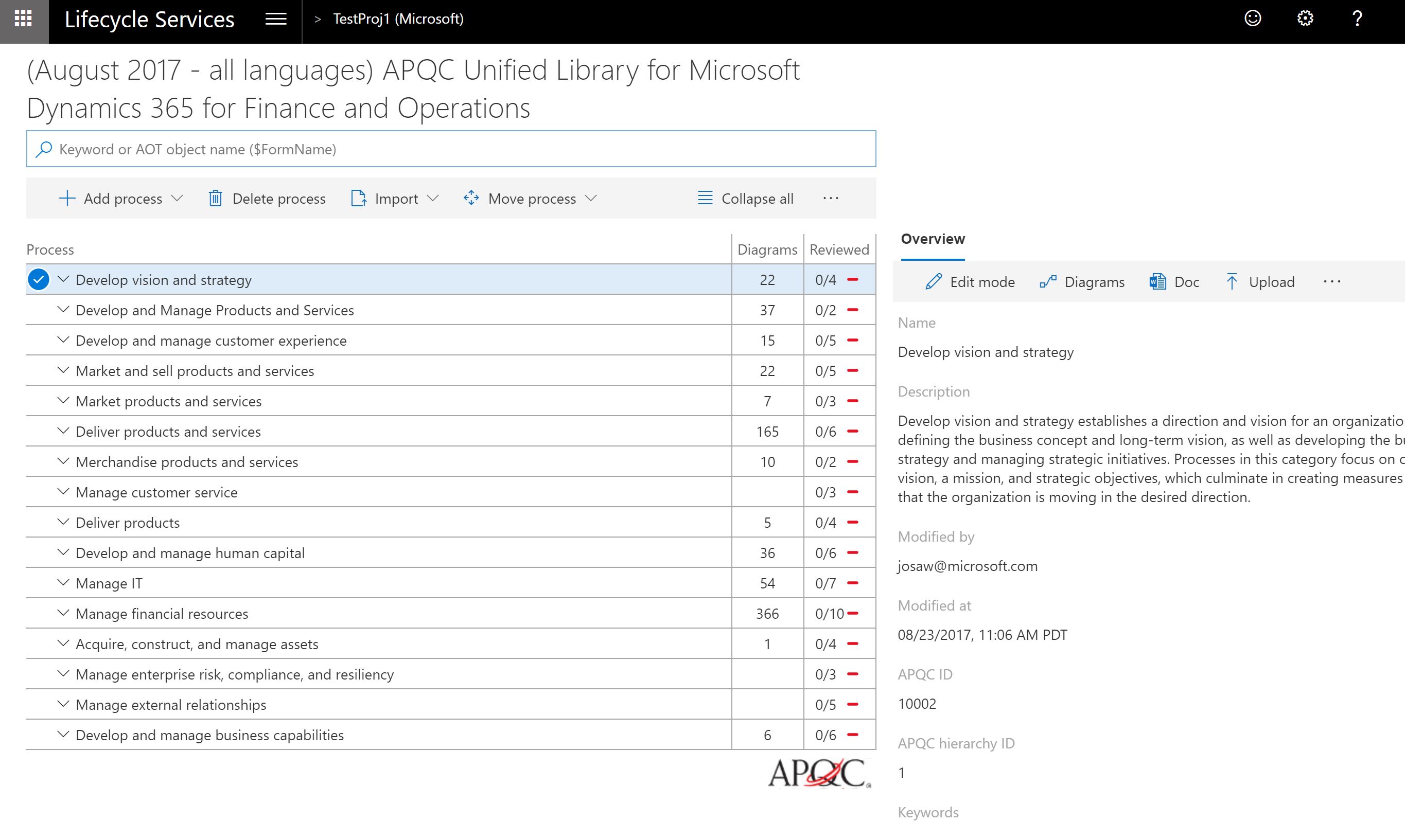1405x840 pixels.
Task: Click the red reviewed marker for Deliver products
Action: (x=852, y=523)
